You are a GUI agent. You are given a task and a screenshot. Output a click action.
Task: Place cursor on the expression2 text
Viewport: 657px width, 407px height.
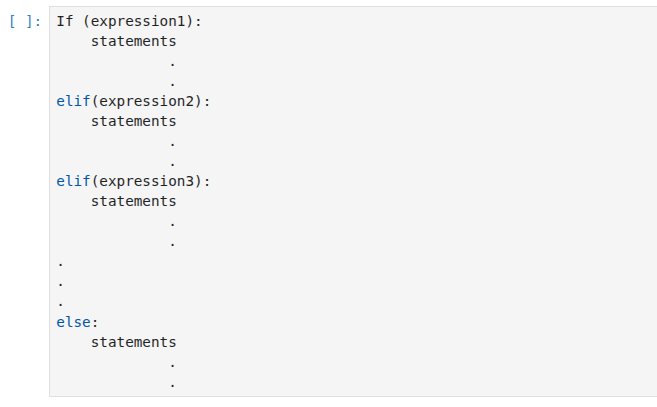tap(147, 101)
